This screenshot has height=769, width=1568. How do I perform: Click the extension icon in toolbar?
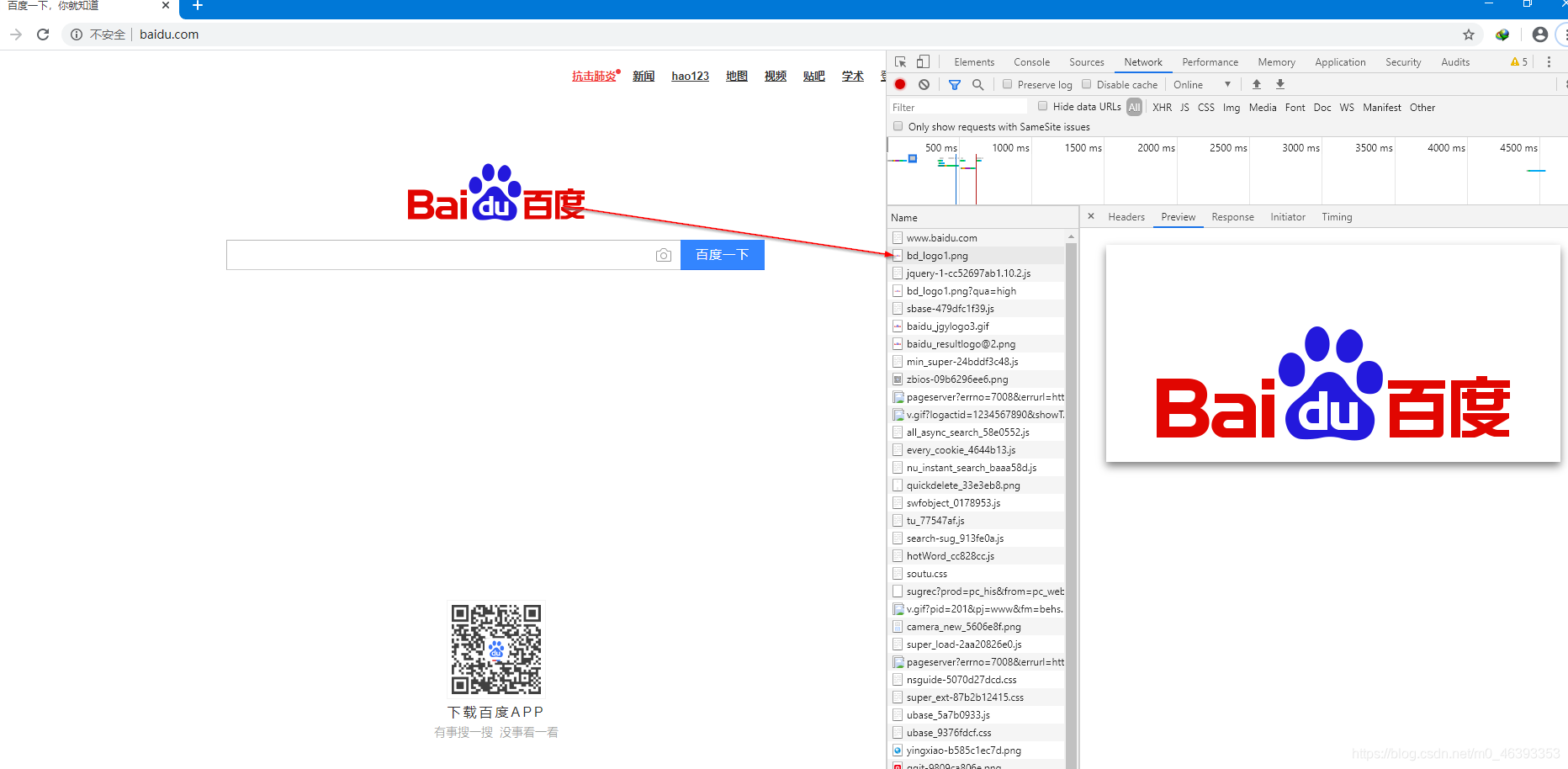(x=1502, y=34)
